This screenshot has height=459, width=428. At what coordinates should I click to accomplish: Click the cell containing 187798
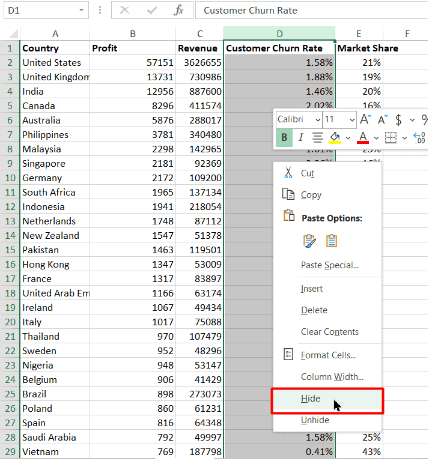click(199, 452)
